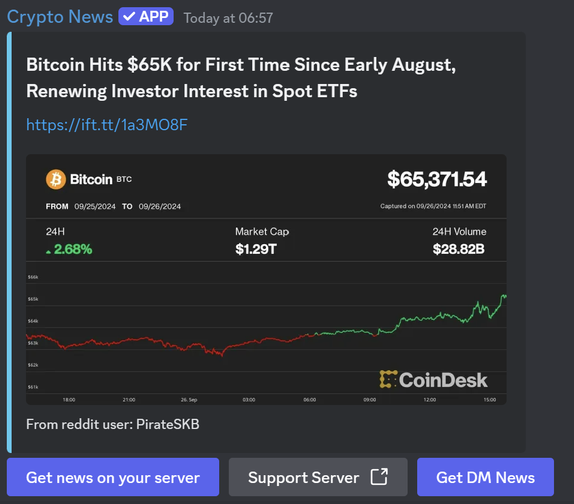
Task: Click the verified APP badge
Action: [146, 16]
